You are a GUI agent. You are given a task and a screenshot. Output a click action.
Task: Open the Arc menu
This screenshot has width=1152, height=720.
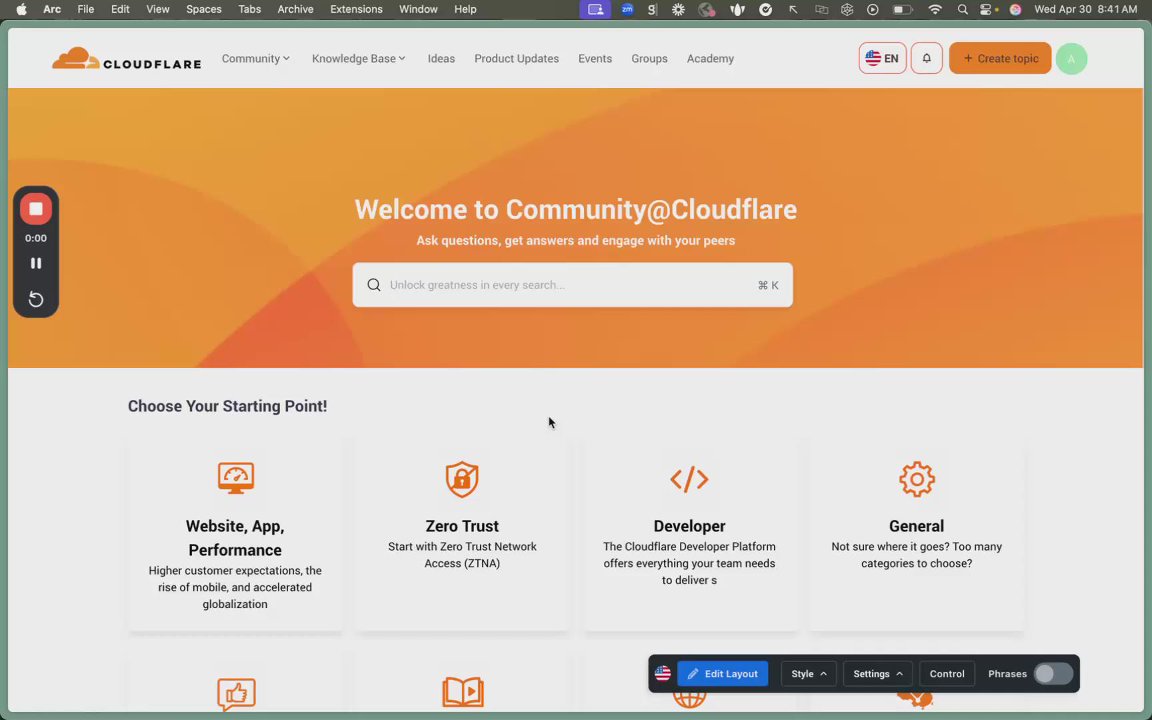[51, 10]
